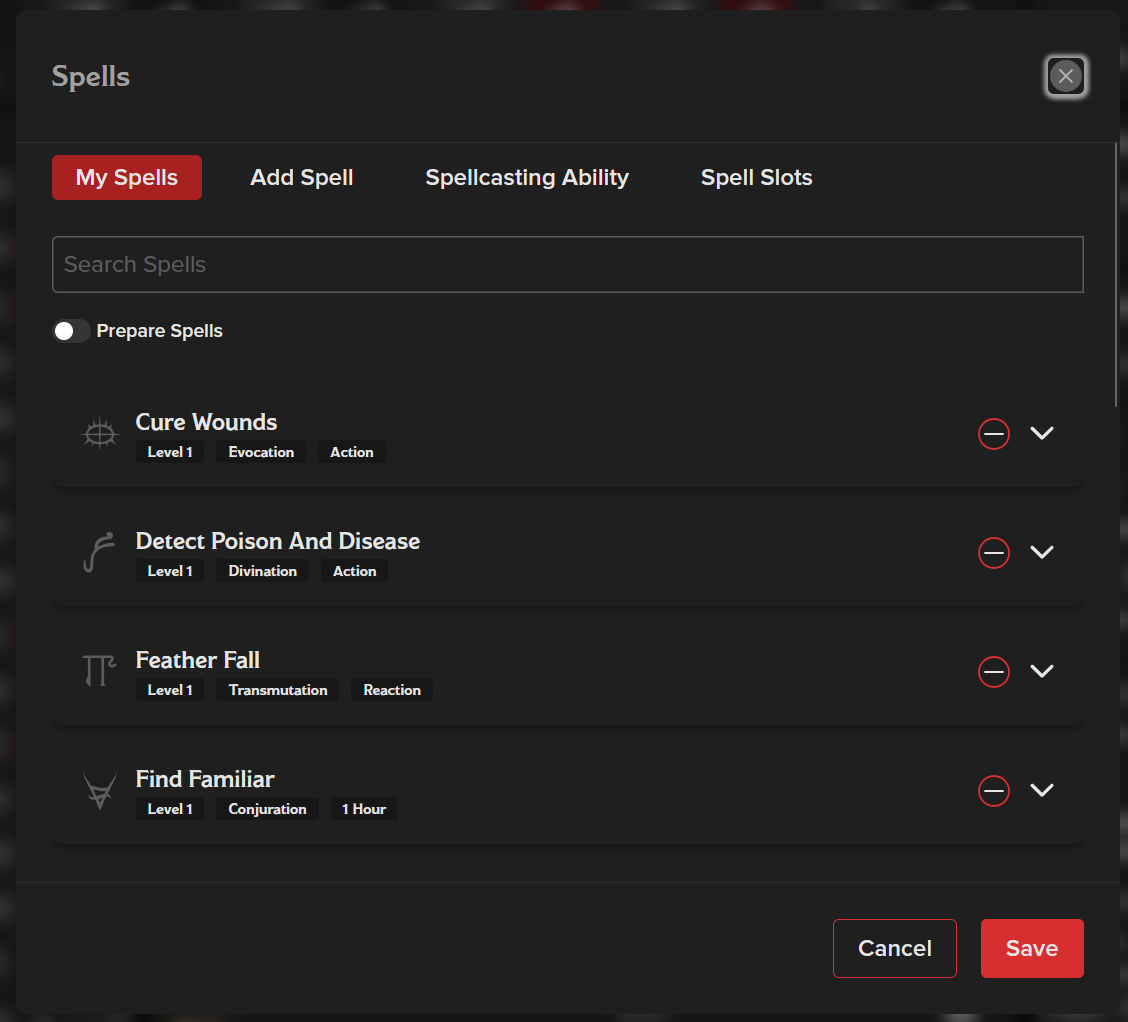Go to the Spell Slots tab
Image resolution: width=1128 pixels, height=1022 pixels.
click(x=756, y=178)
